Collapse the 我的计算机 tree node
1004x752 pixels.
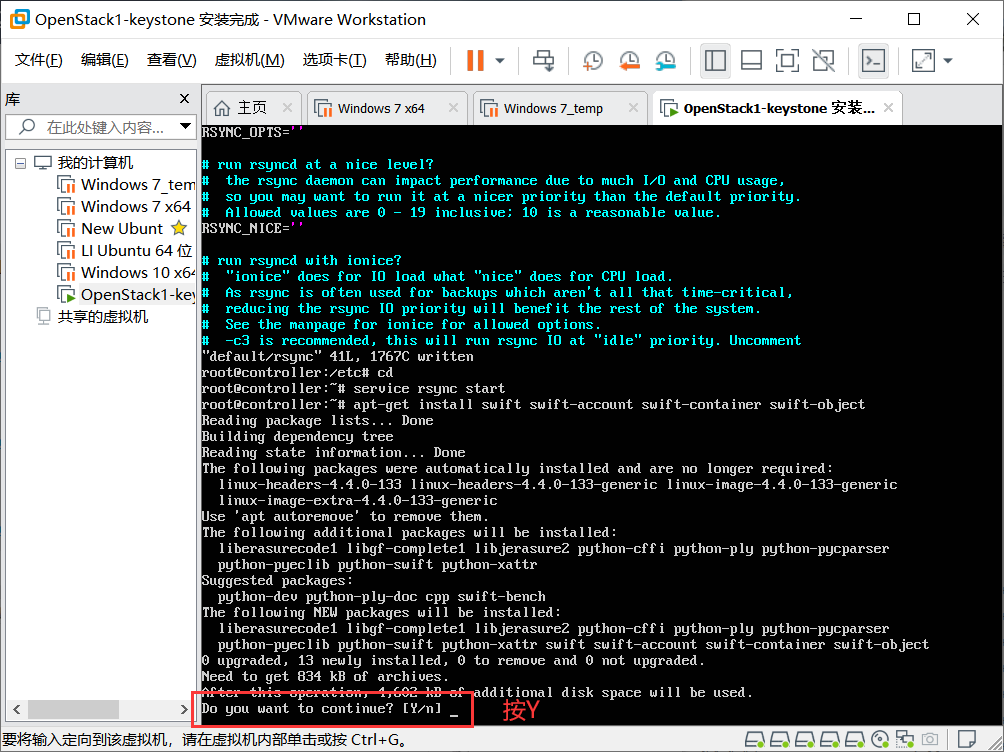click(x=20, y=163)
